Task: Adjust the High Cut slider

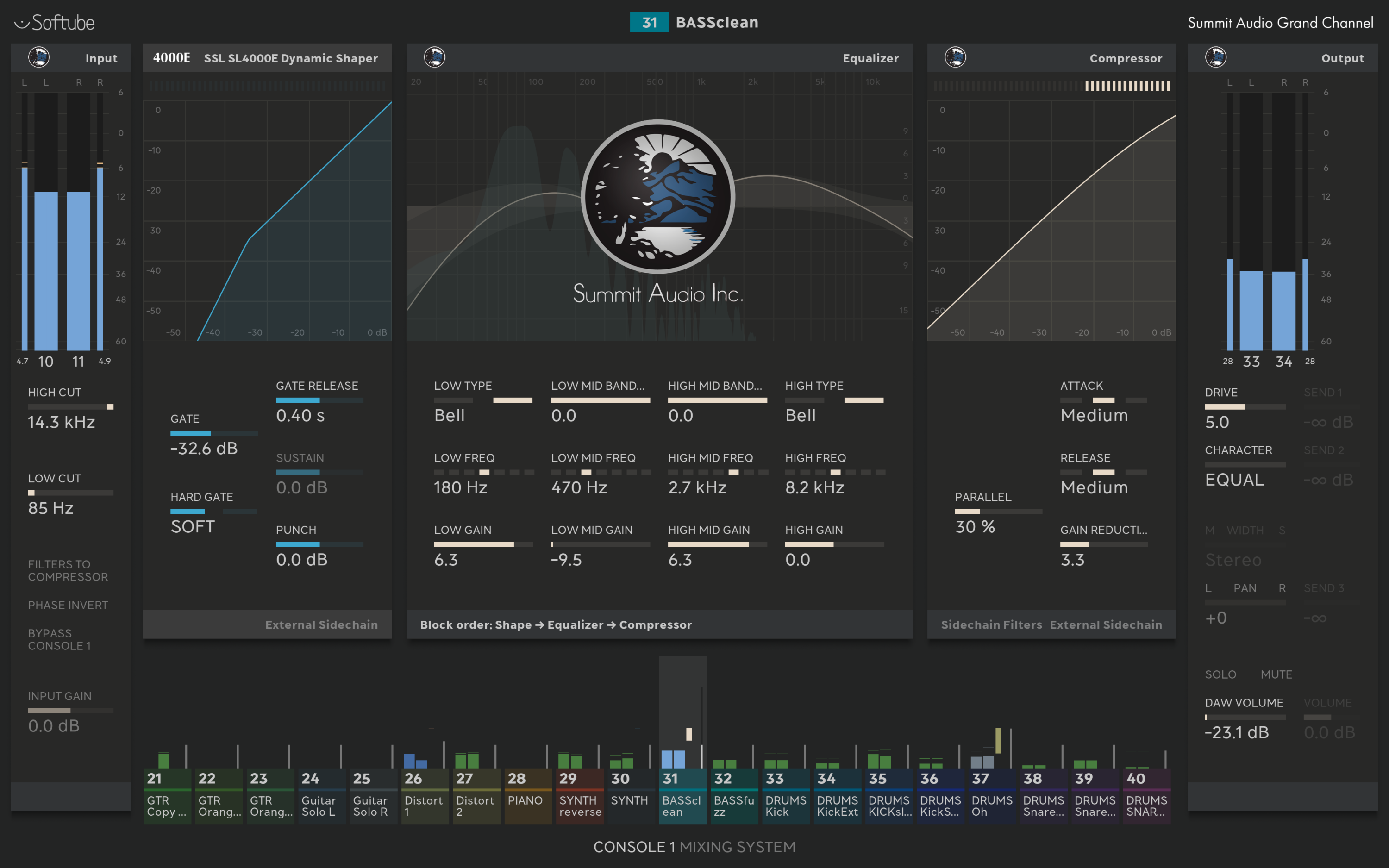Action: tap(70, 407)
